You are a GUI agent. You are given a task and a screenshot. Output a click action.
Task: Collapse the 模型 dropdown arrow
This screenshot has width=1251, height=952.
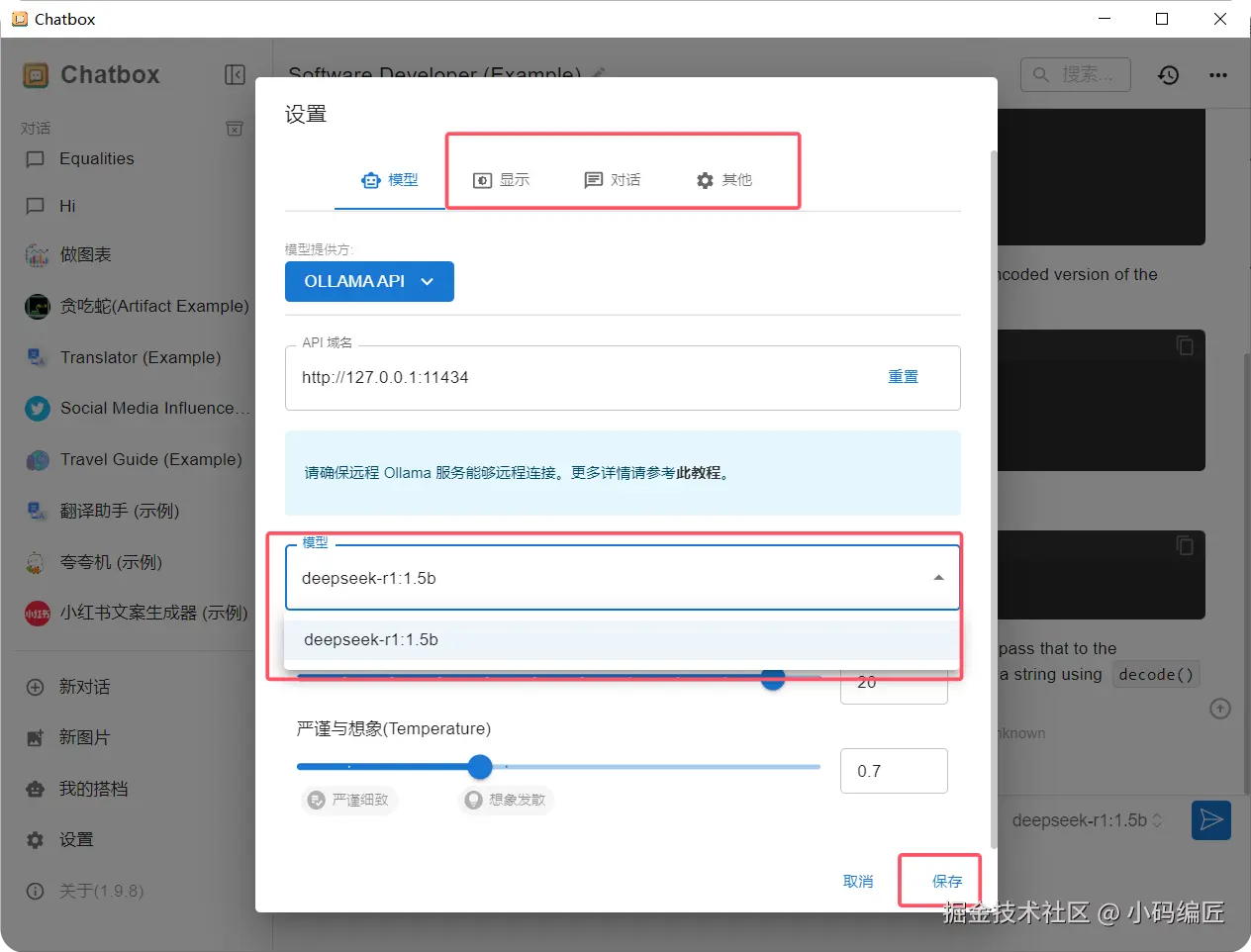[x=938, y=578]
